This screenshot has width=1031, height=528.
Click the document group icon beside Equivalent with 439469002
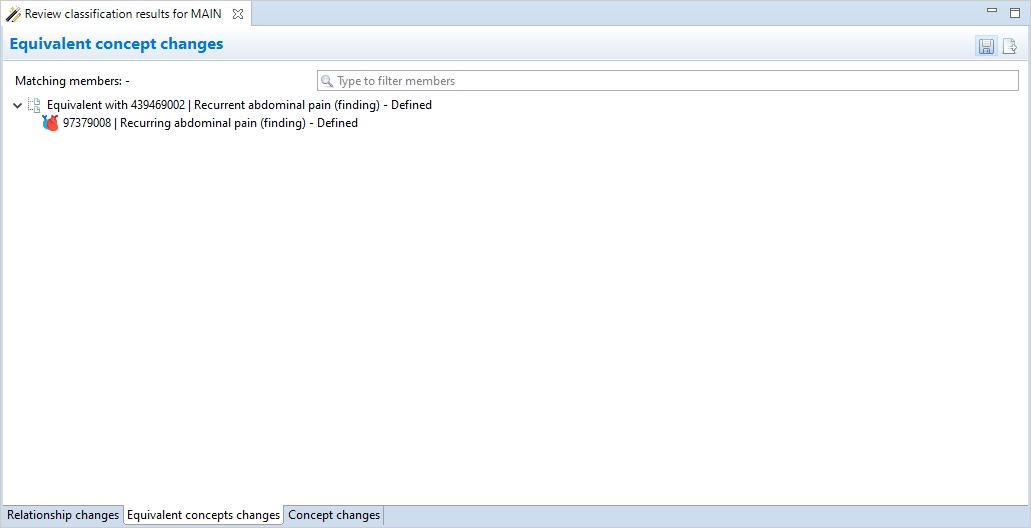34,105
